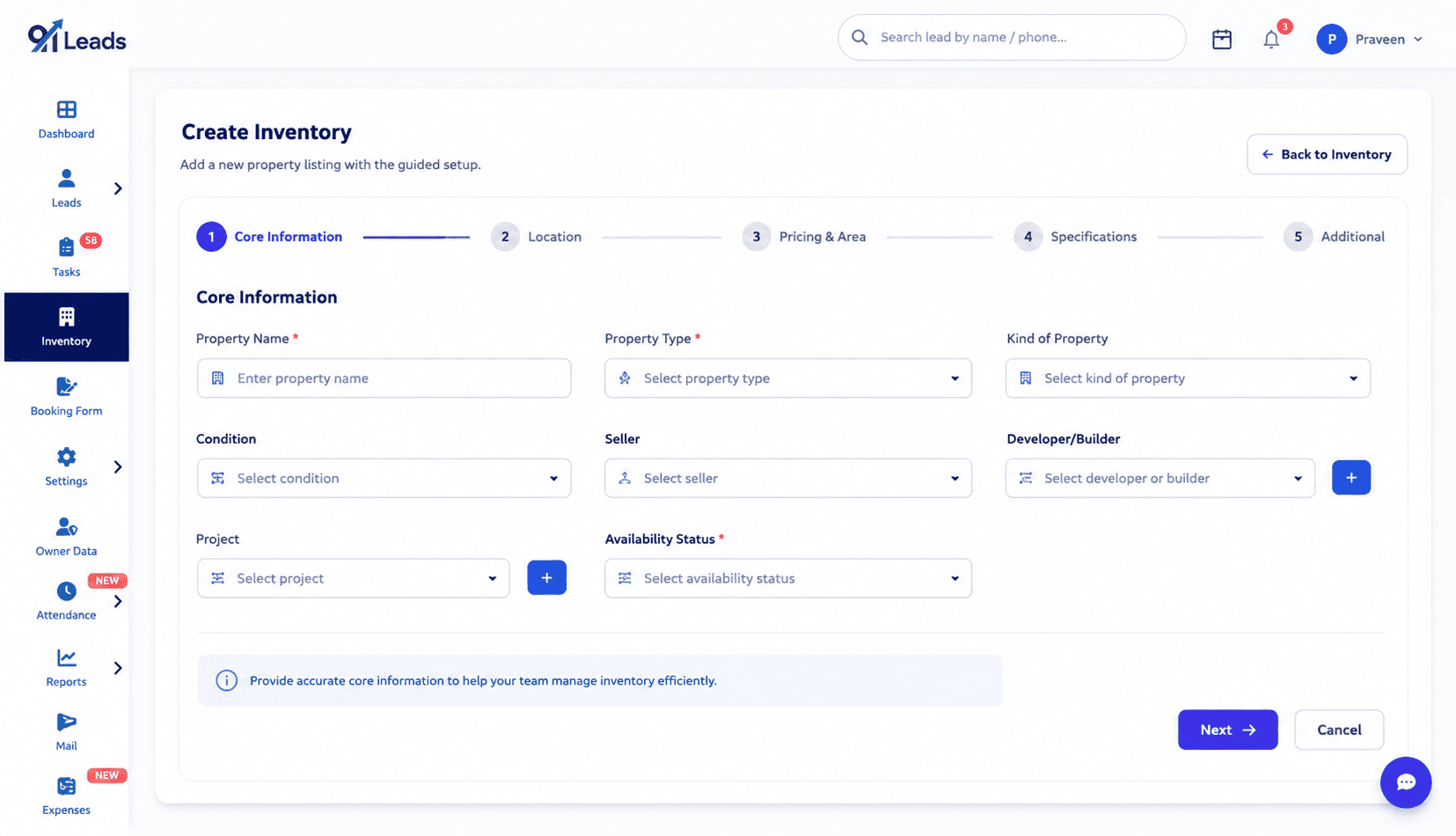Add new developer with plus button
1456x836 pixels.
[1350, 478]
